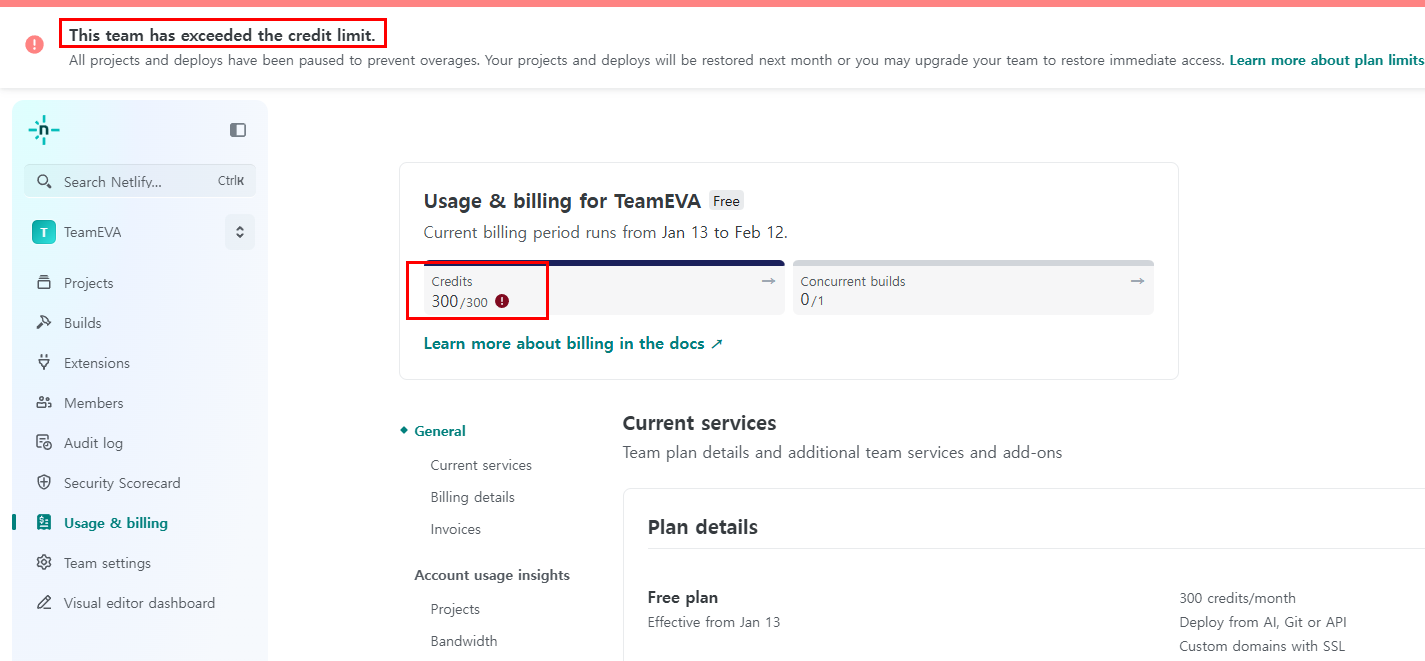Image resolution: width=1425 pixels, height=661 pixels.
Task: Open the 'Learn more about plan limits' link
Action: [1326, 60]
